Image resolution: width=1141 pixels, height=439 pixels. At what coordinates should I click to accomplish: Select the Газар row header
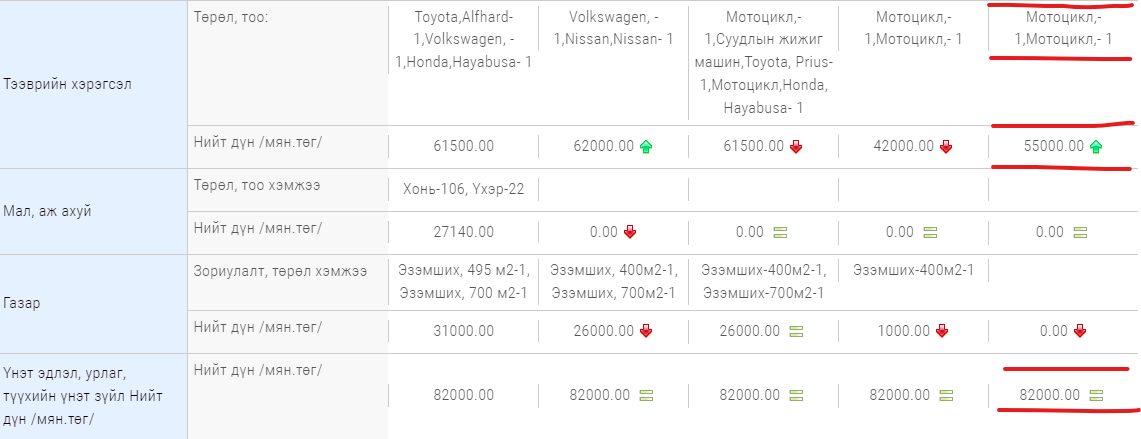click(94, 304)
